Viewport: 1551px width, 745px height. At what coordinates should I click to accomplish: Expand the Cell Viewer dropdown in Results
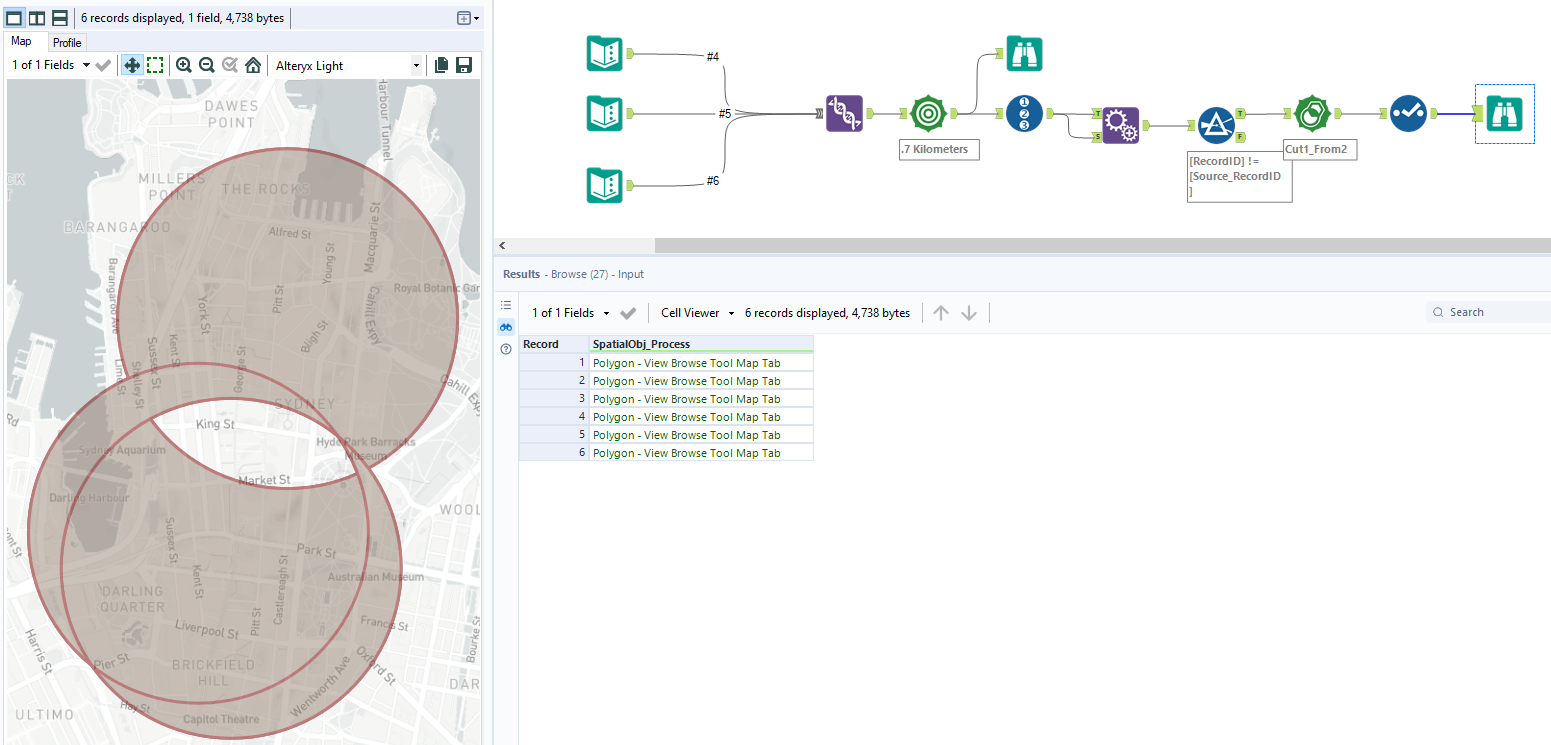coord(696,312)
